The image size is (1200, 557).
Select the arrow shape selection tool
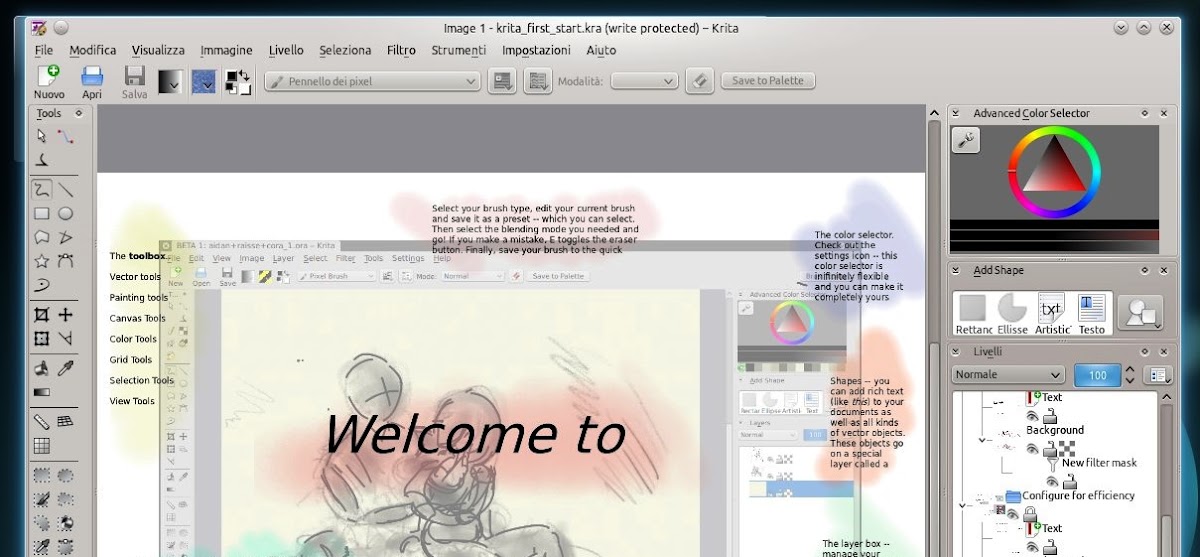42,136
